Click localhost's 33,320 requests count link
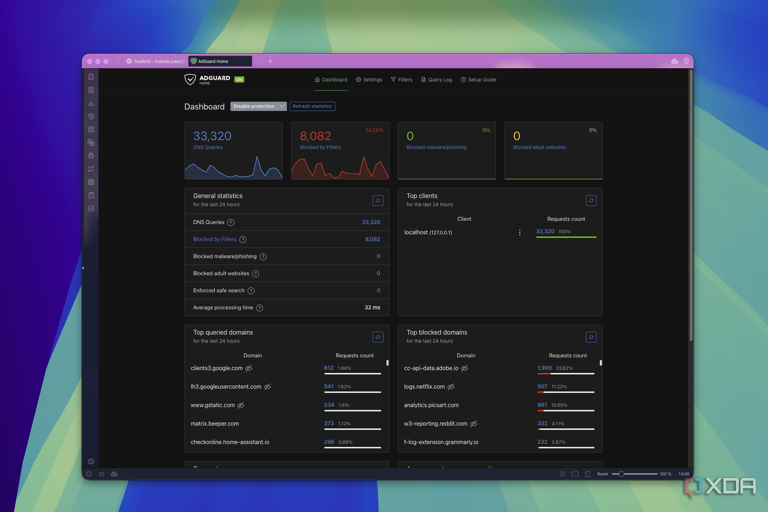This screenshot has height=512, width=768. 545,232
